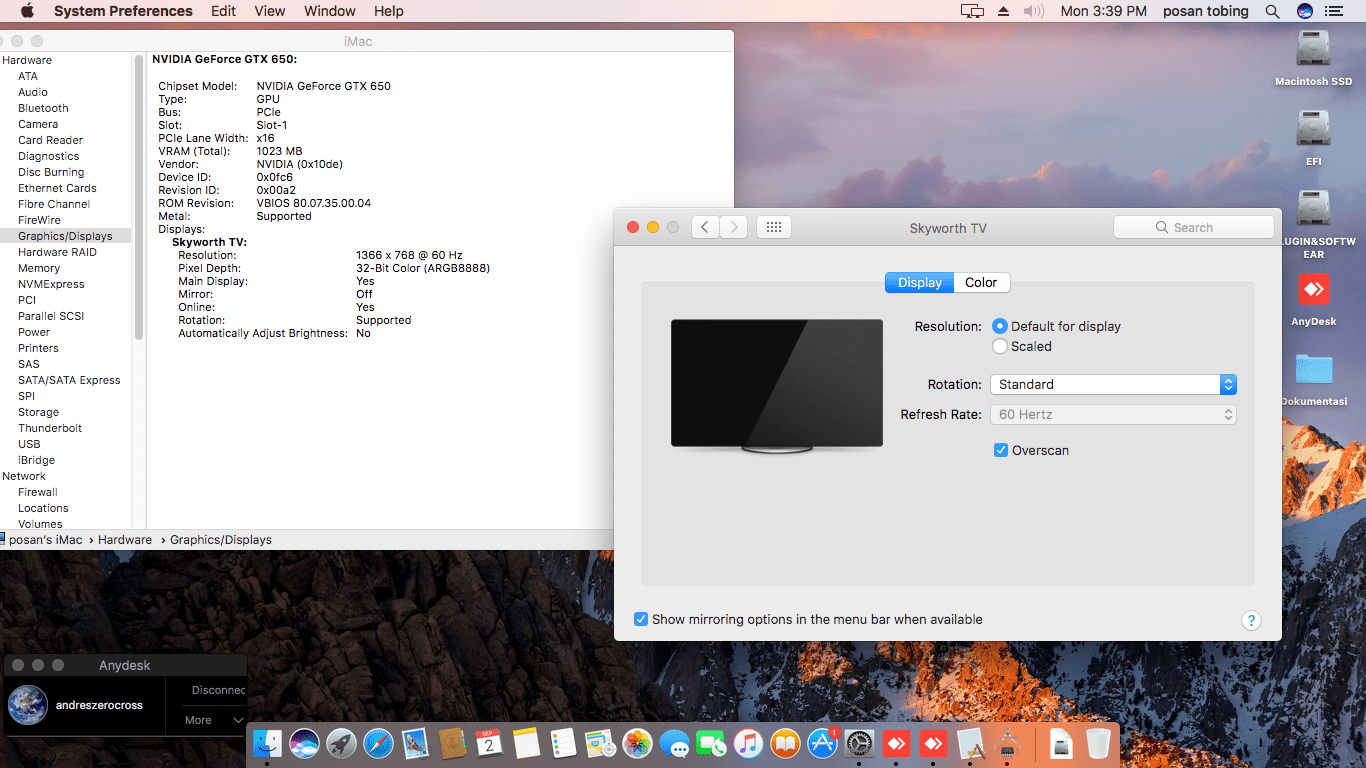Open the Calendar app in the Dock
Screen dimensions: 1366x768
coord(489,743)
